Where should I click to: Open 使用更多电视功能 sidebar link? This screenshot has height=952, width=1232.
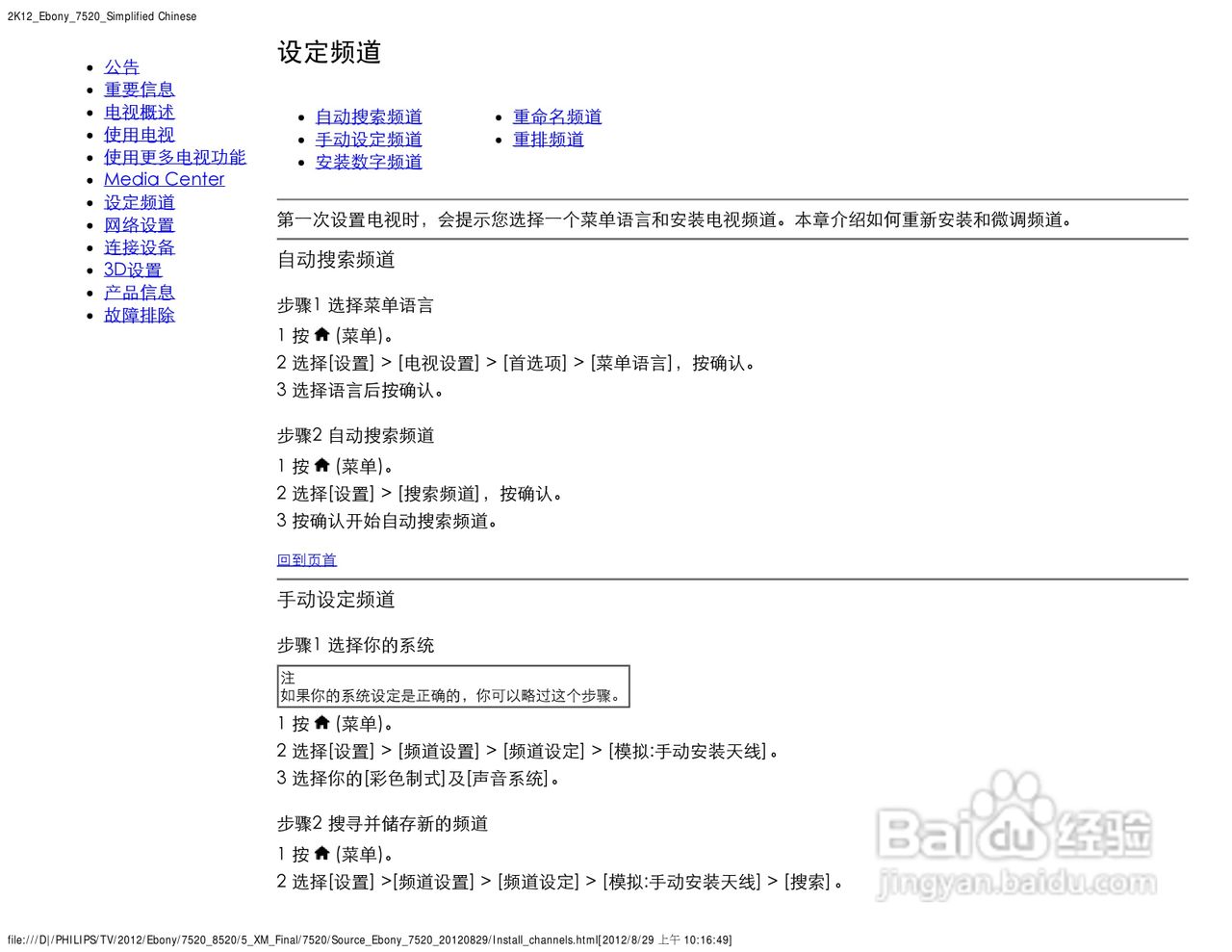tap(175, 157)
